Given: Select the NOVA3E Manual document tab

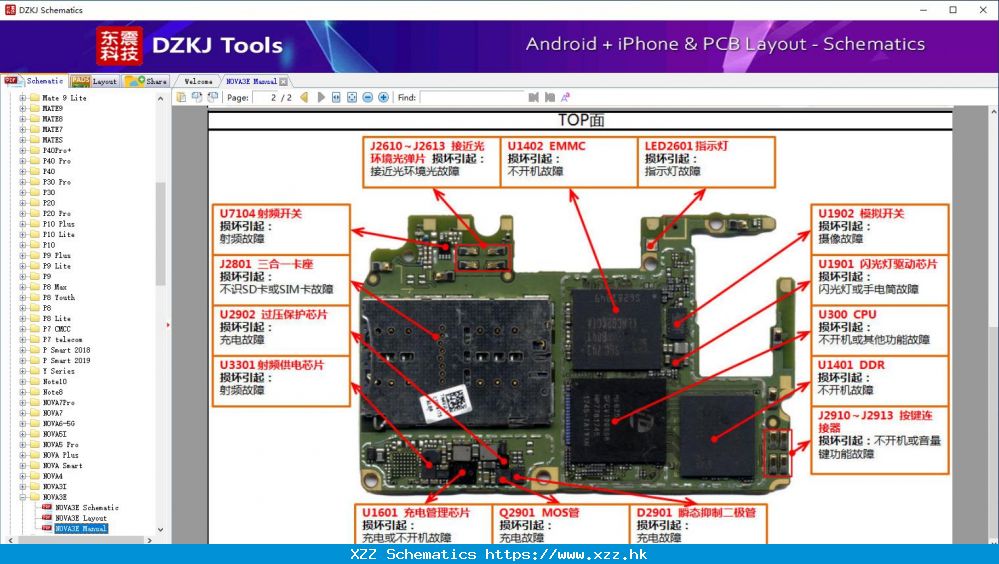Looking at the screenshot, I should click(x=251, y=82).
